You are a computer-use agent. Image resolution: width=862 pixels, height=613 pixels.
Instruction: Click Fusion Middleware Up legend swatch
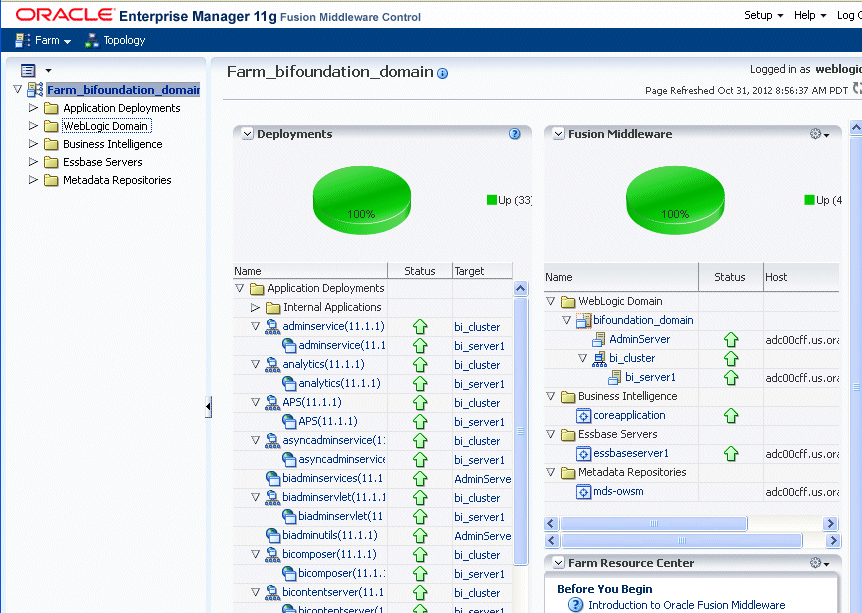(809, 200)
